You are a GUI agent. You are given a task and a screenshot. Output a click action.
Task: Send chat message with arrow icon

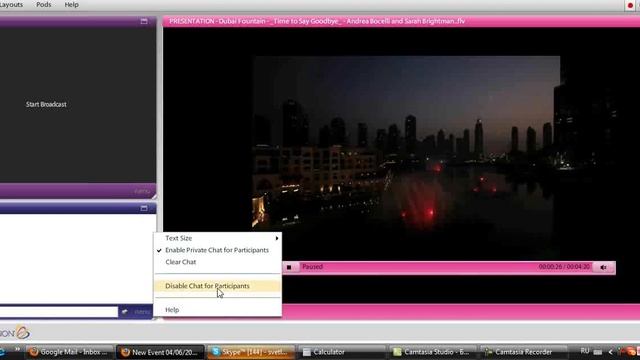tap(125, 312)
